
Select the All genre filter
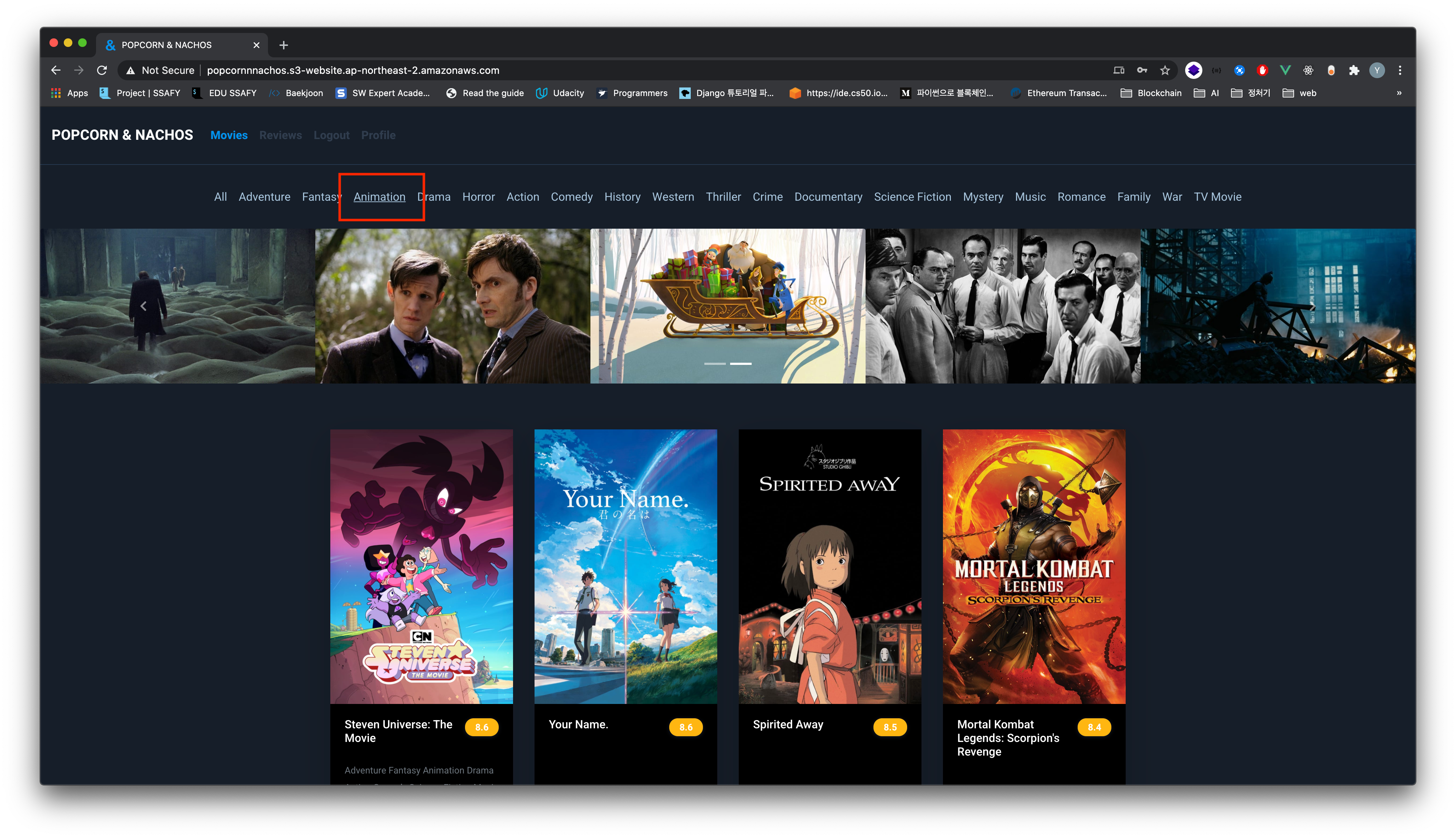pos(220,197)
